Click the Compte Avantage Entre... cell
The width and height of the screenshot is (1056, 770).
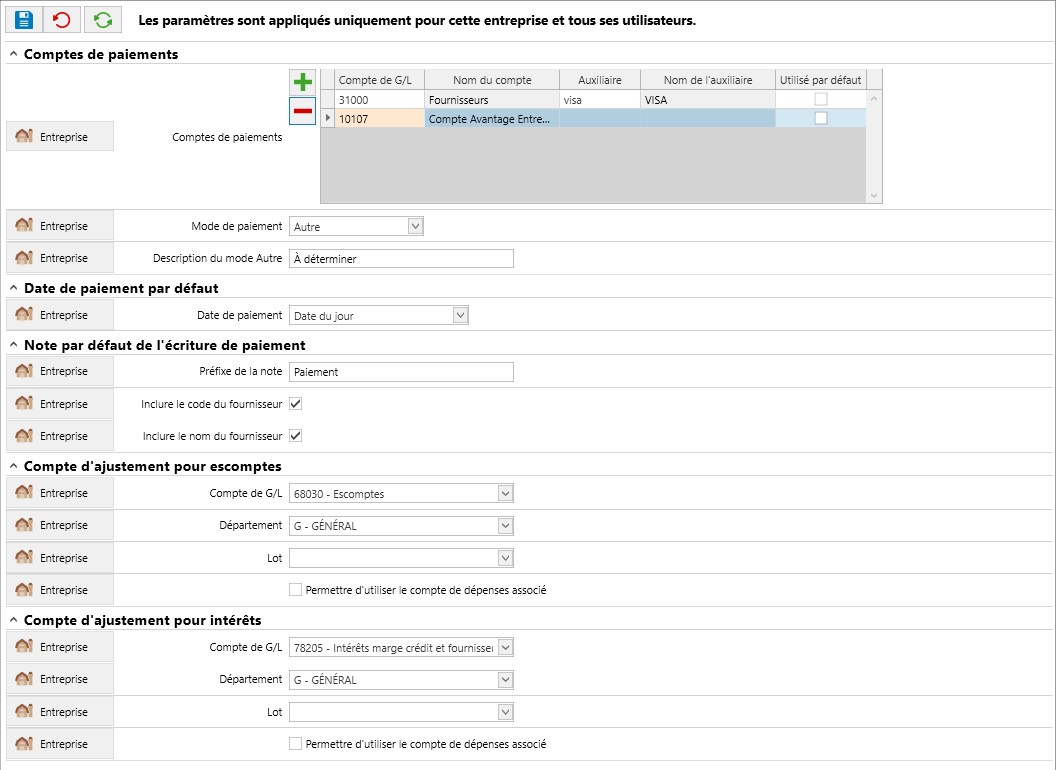(492, 119)
